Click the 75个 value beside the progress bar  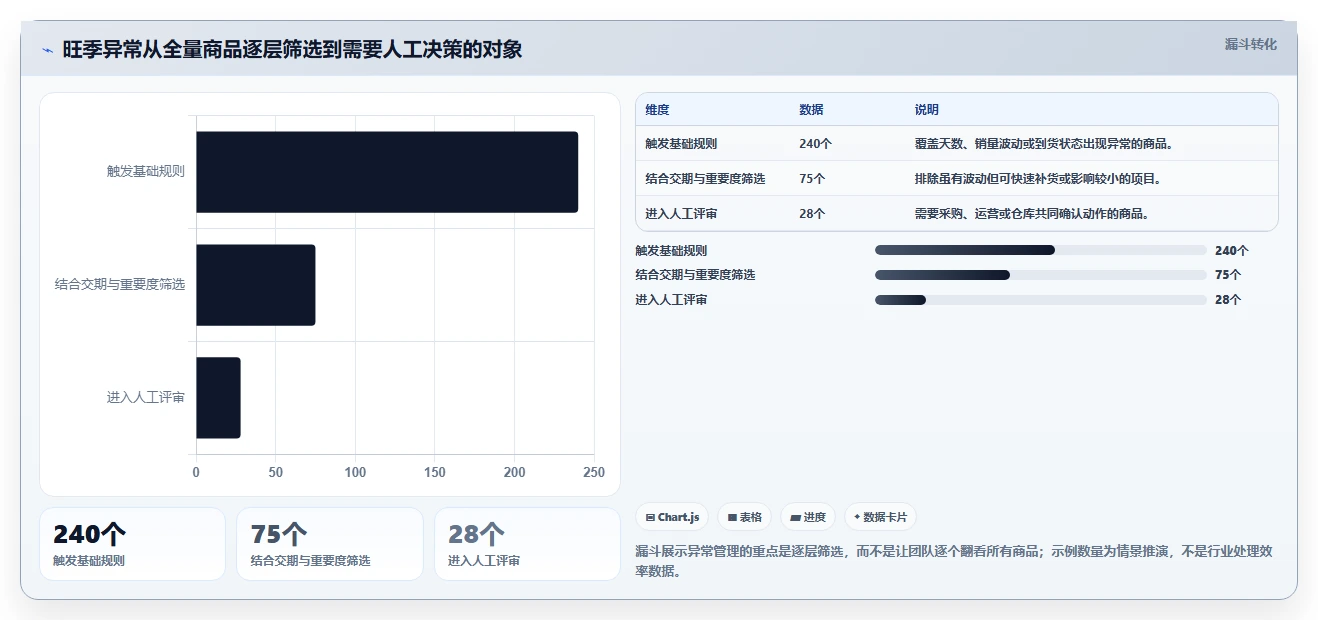1228,275
